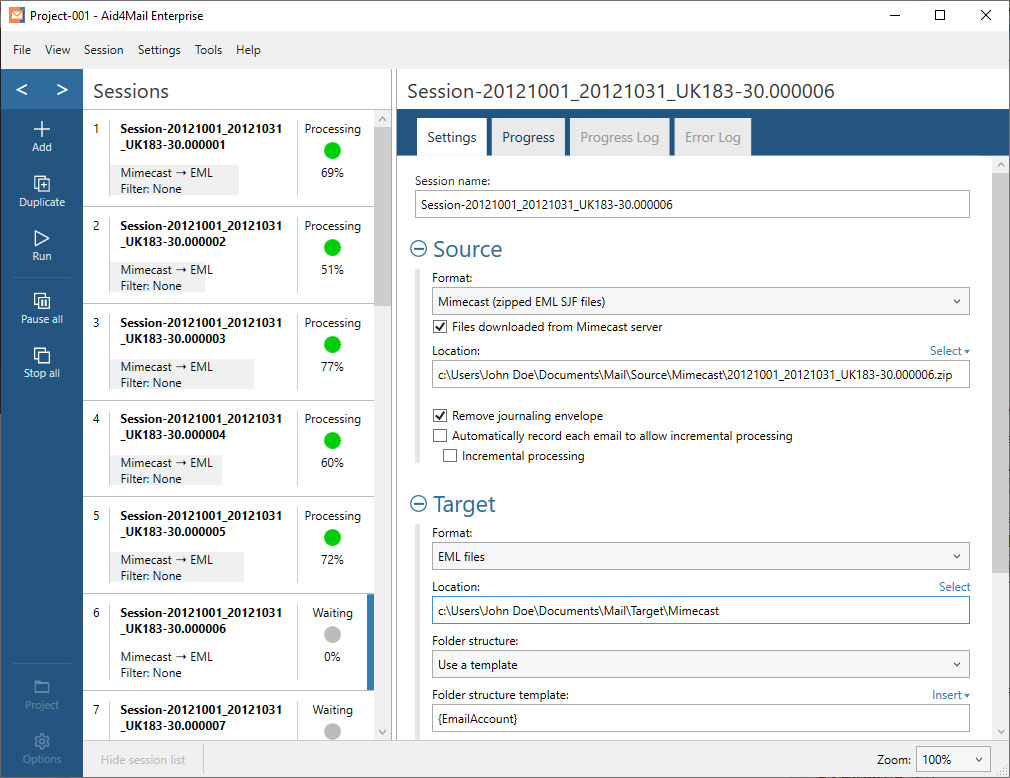Click grey waiting indicator of session 000006
This screenshot has width=1010, height=778.
click(332, 634)
